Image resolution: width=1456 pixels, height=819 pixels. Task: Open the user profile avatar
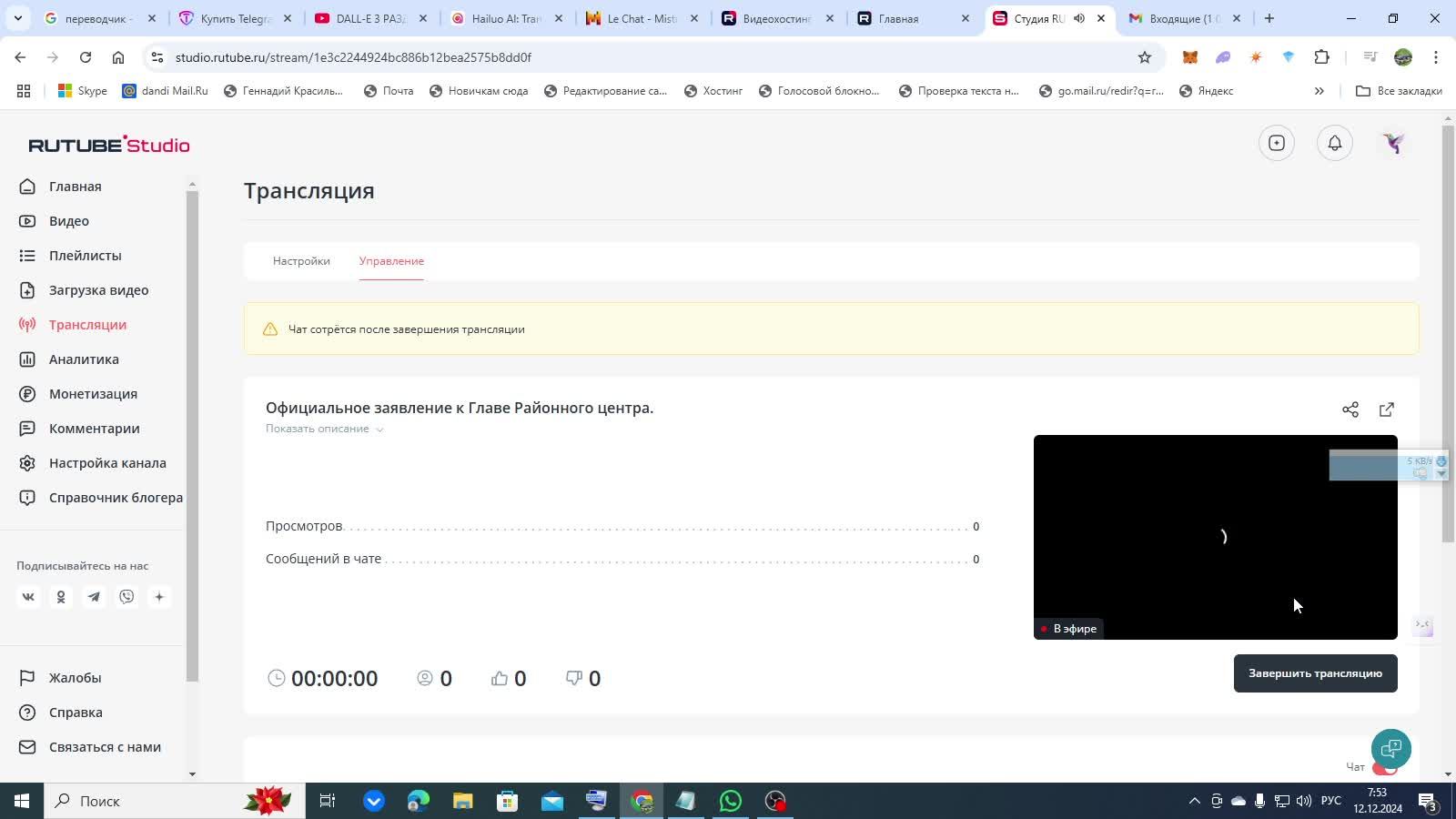(1393, 143)
